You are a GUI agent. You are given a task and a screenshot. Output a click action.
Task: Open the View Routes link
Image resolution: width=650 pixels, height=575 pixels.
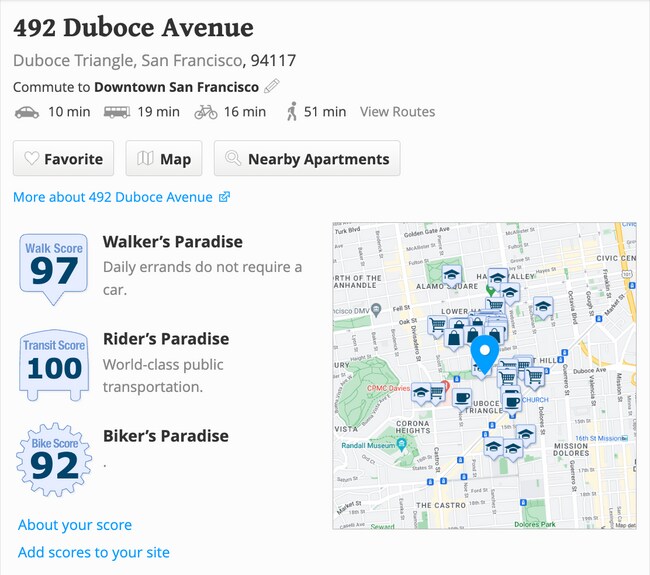[x=397, y=112]
